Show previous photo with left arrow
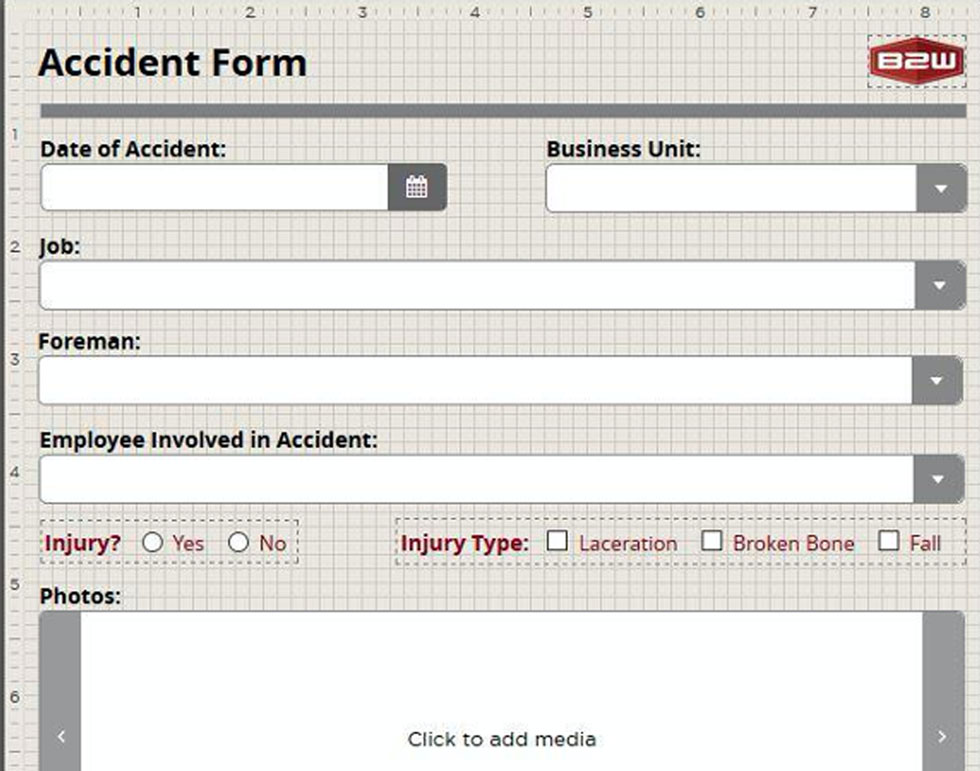 tap(61, 737)
